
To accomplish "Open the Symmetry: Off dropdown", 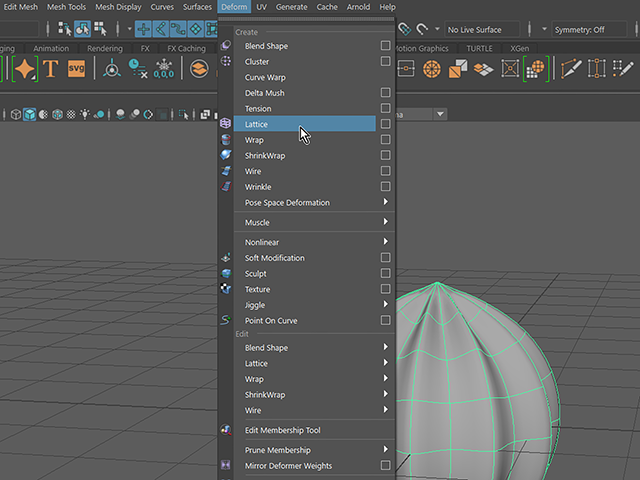I will (589, 29).
